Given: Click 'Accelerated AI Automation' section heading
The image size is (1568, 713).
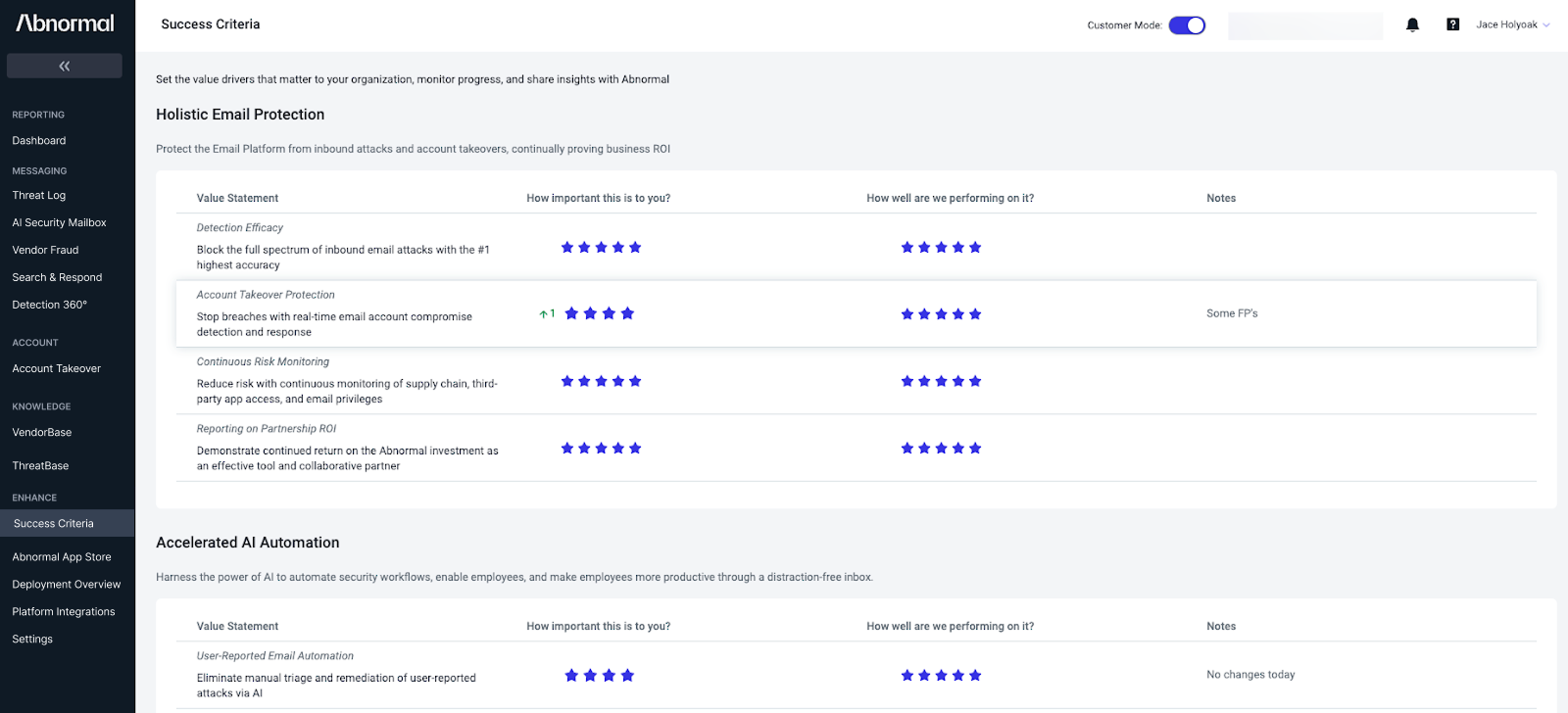Looking at the screenshot, I should click(248, 543).
